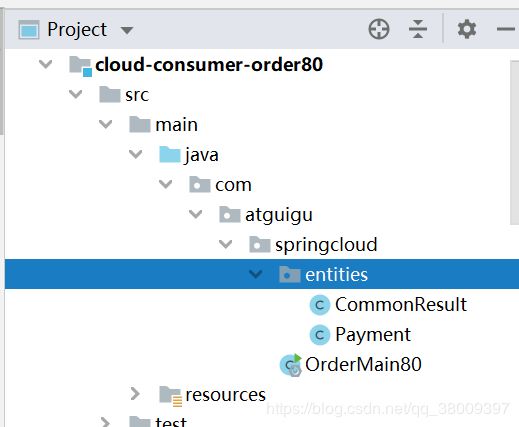
Task: Collapse the src folder chevron
Action: click(76, 94)
